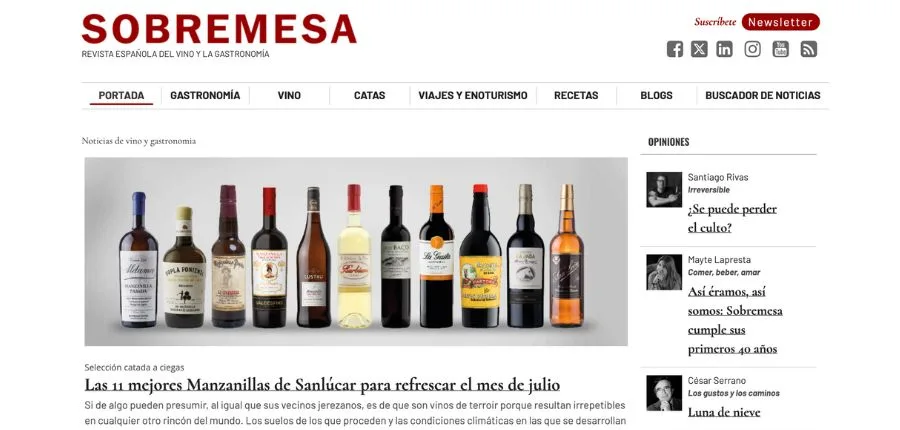Image resolution: width=900 pixels, height=430 pixels.
Task: Open the Facebook social icon
Action: click(674, 49)
